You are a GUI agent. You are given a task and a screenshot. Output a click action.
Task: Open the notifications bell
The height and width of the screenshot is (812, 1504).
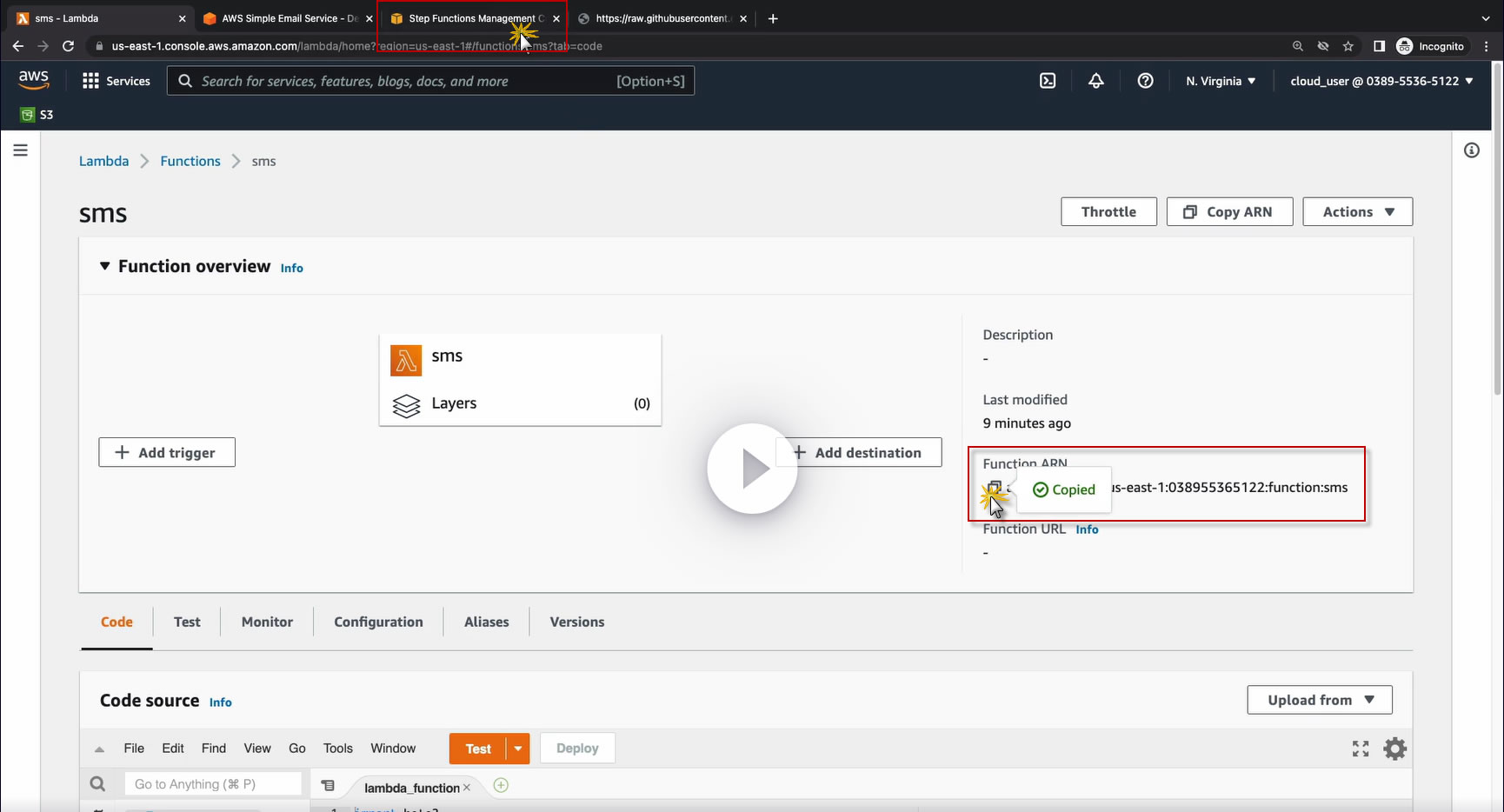coord(1096,81)
